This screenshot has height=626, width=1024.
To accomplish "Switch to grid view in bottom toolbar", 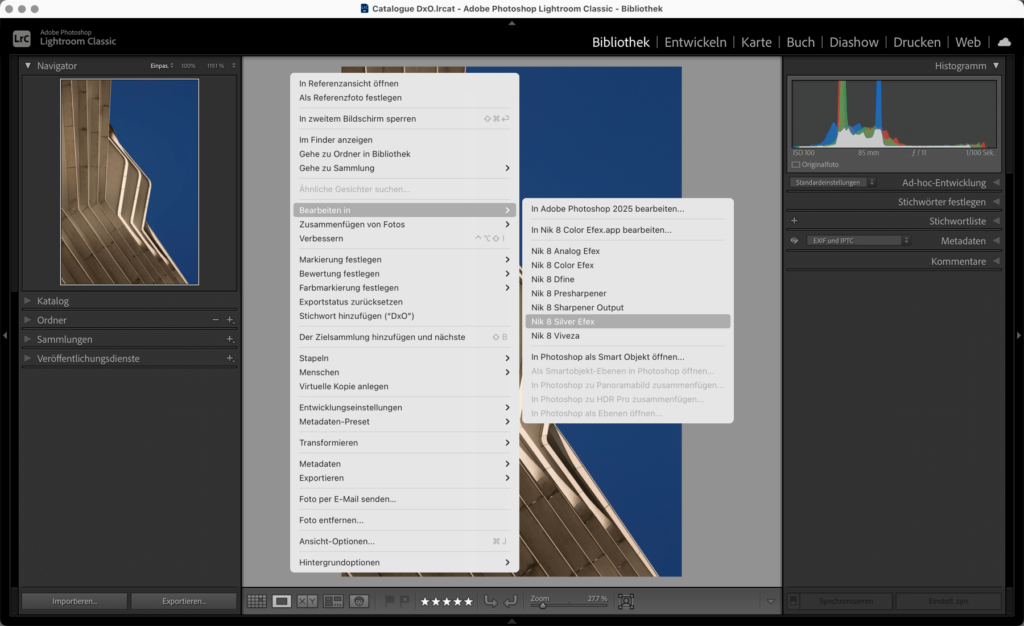I will click(x=257, y=601).
